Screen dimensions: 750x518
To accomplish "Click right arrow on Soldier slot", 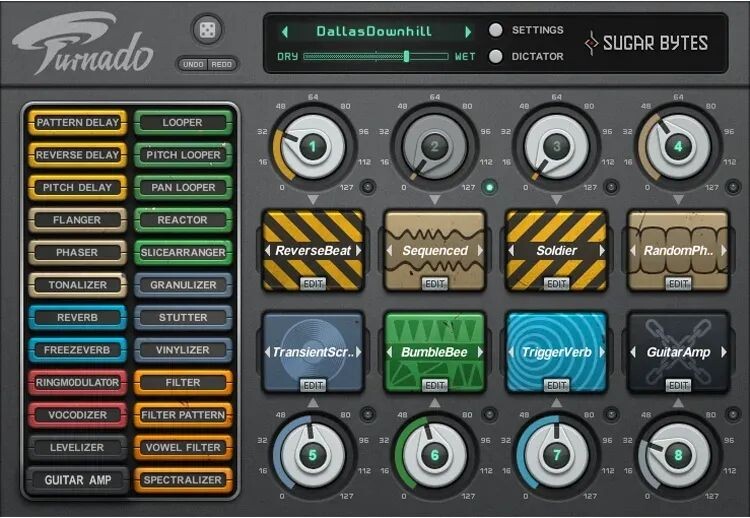I will 602,250.
